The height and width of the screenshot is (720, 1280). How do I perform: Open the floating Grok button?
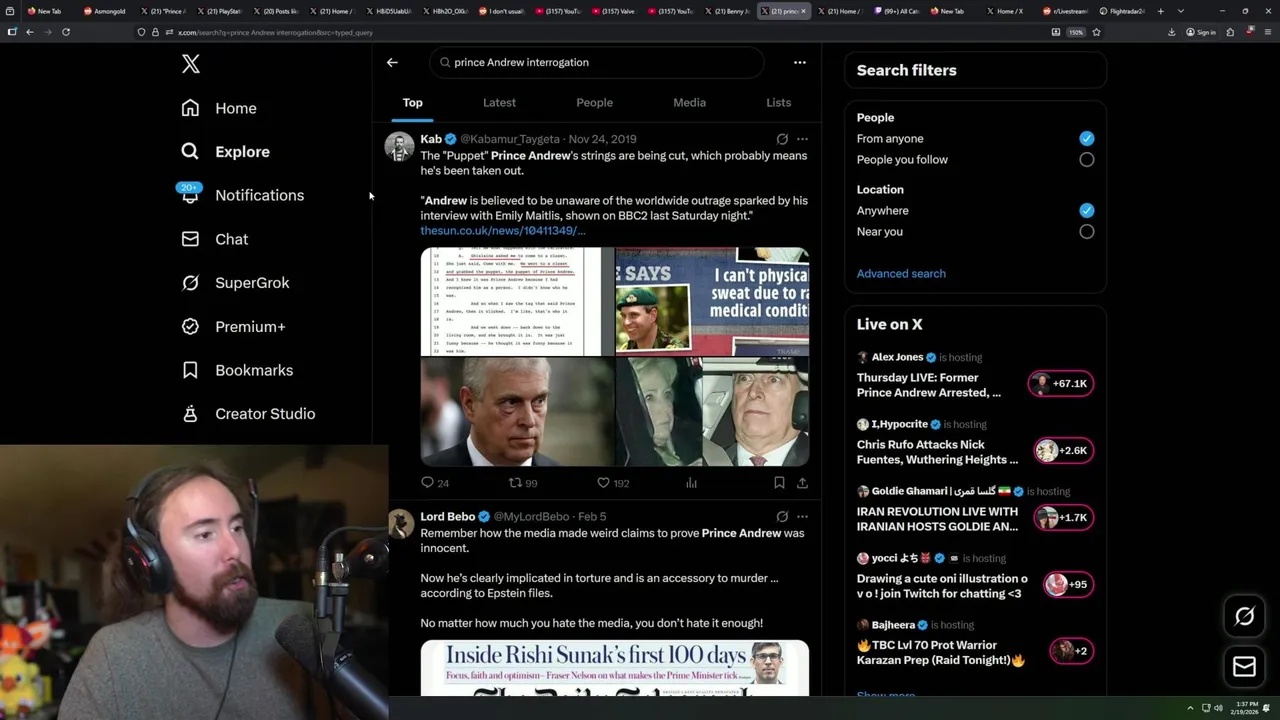[1244, 617]
